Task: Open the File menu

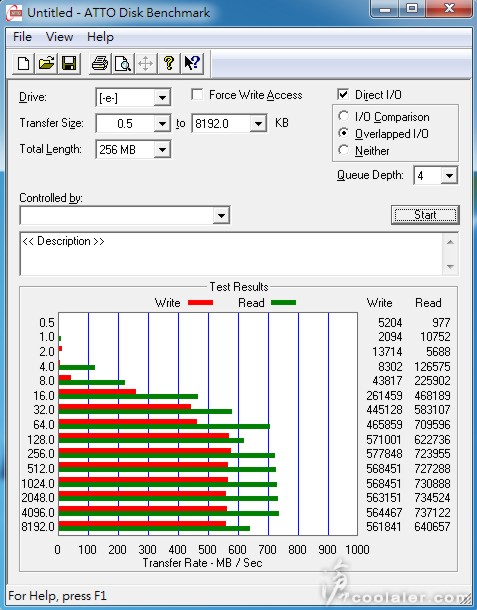Action: 22,37
